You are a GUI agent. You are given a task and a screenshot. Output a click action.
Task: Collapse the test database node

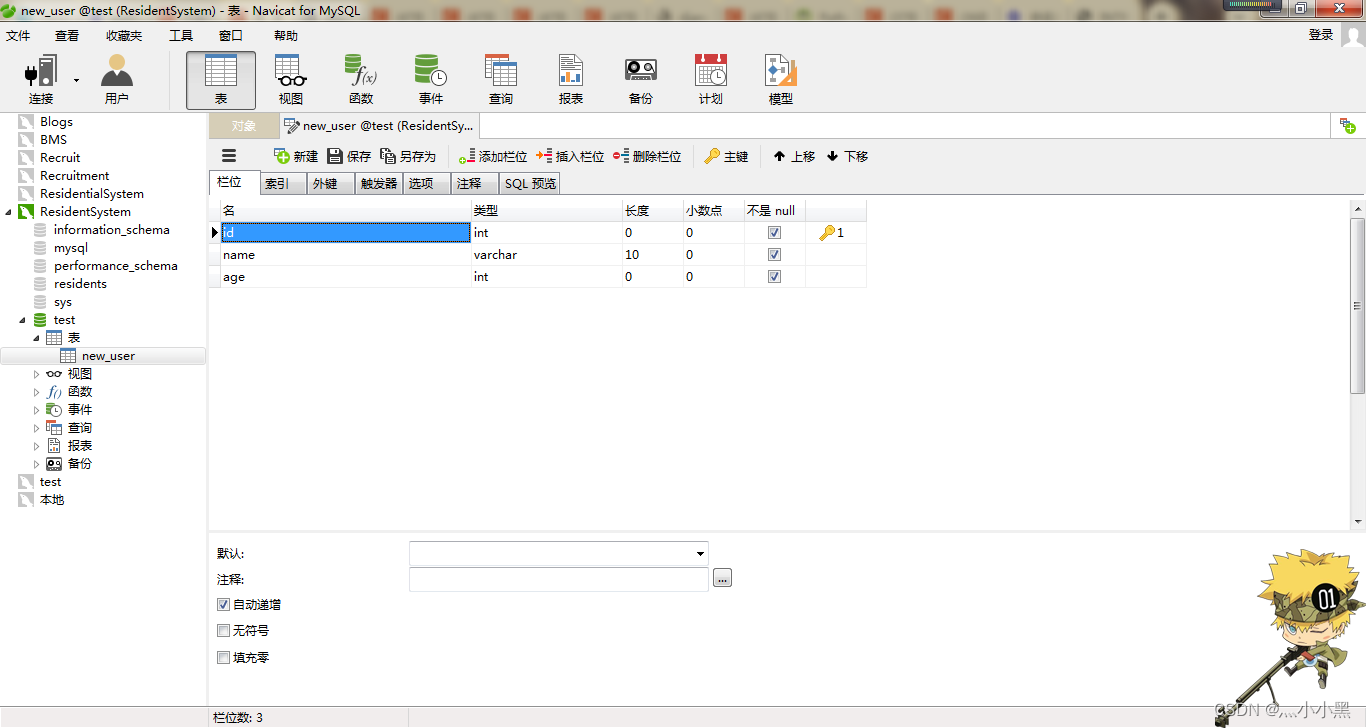[23, 320]
